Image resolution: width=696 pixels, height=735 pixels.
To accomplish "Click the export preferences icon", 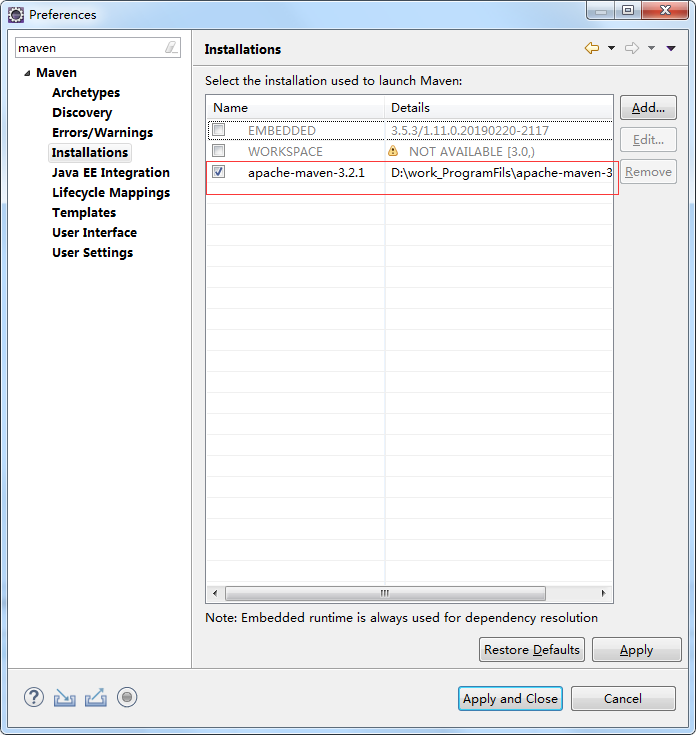I will click(96, 698).
